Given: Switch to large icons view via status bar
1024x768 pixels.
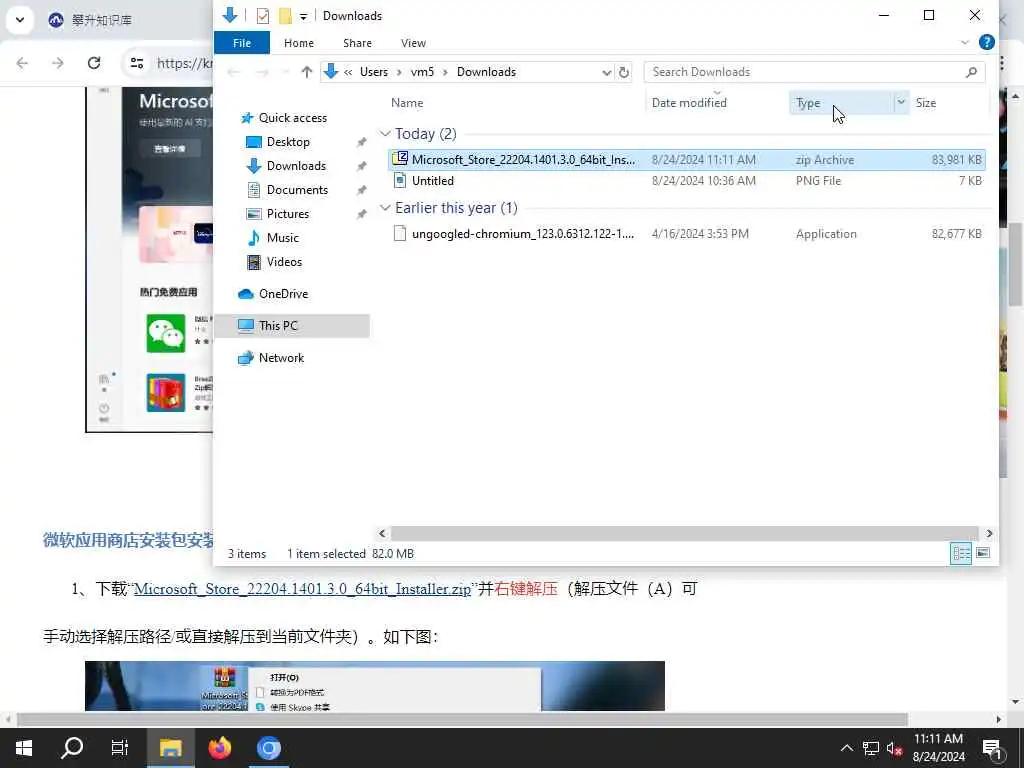Looking at the screenshot, I should pyautogui.click(x=983, y=554).
